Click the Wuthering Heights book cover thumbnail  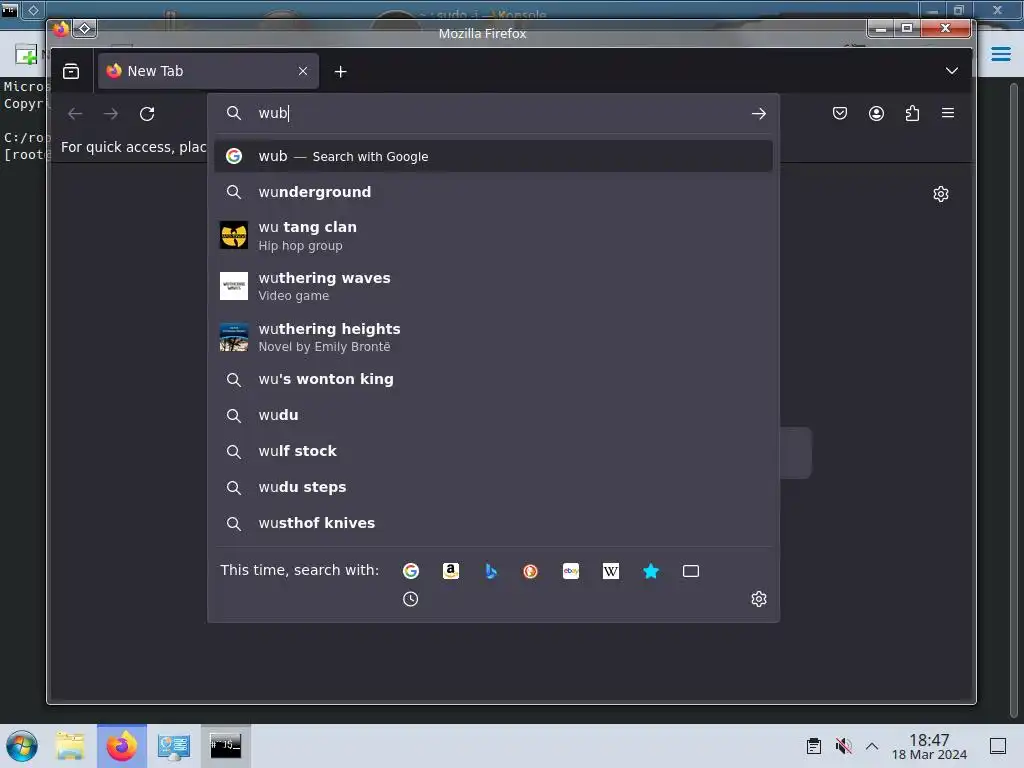click(x=234, y=337)
